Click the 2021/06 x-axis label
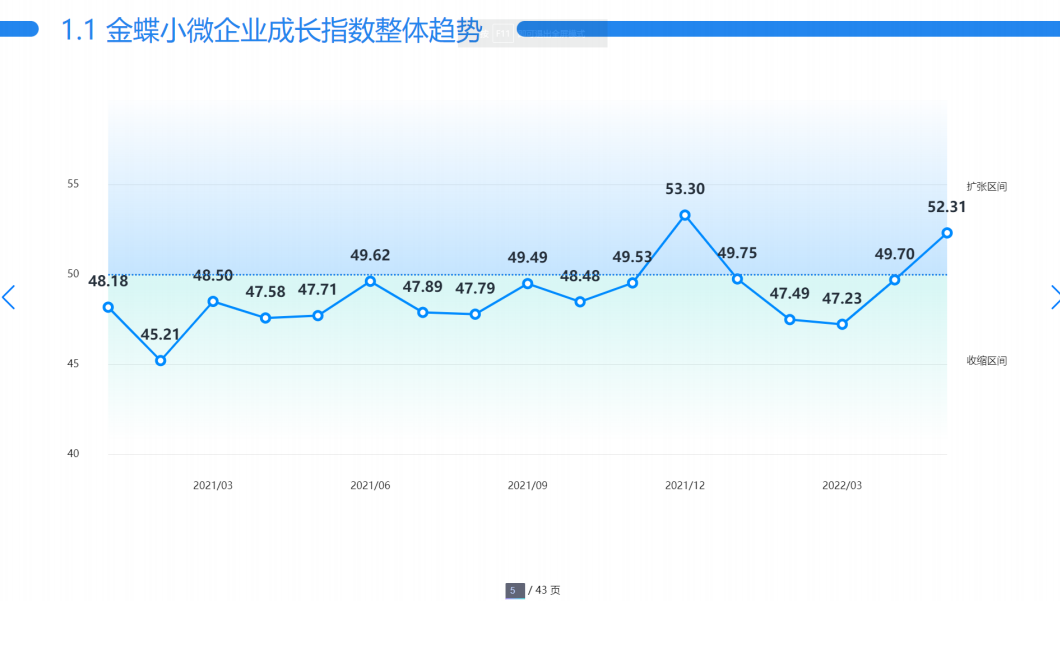 click(370, 486)
